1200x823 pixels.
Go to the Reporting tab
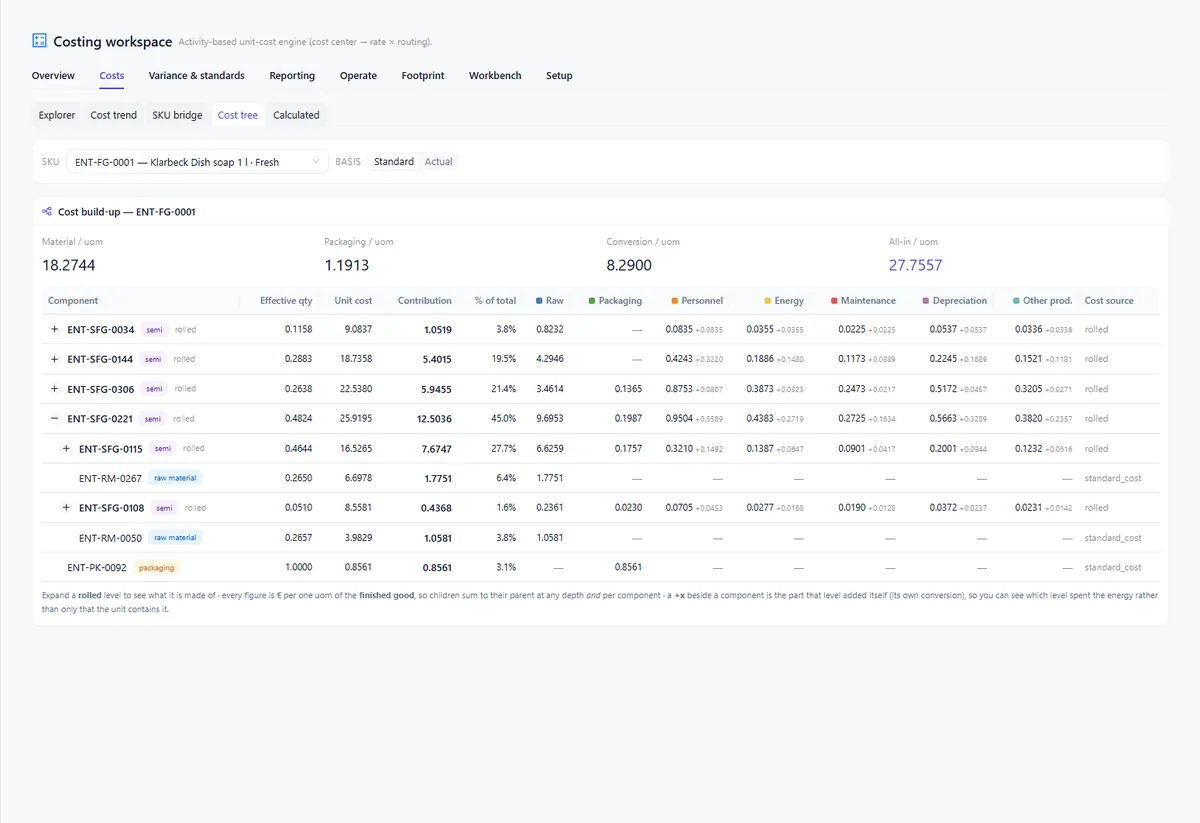292,76
